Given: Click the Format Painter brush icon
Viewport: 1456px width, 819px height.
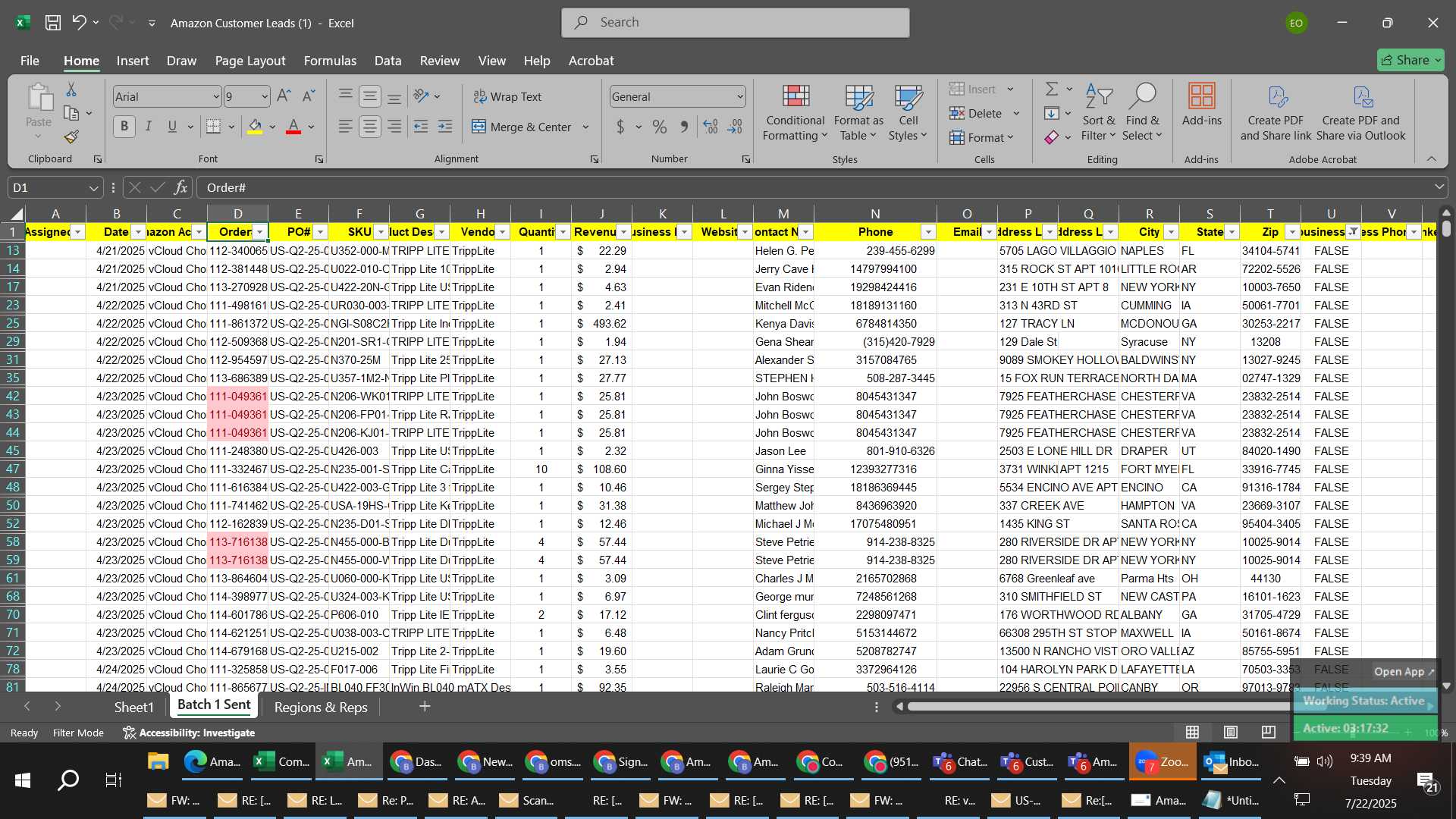Looking at the screenshot, I should (x=71, y=136).
